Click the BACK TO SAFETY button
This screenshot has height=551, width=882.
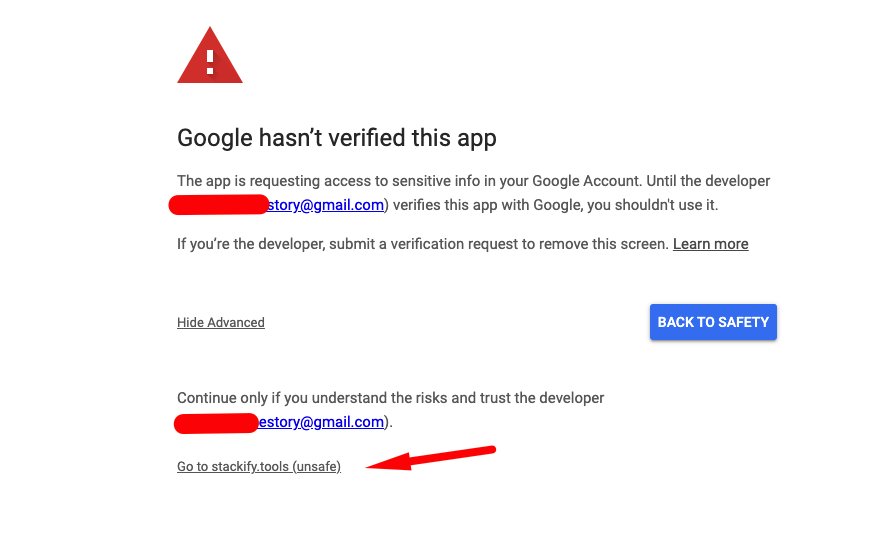[x=713, y=322]
